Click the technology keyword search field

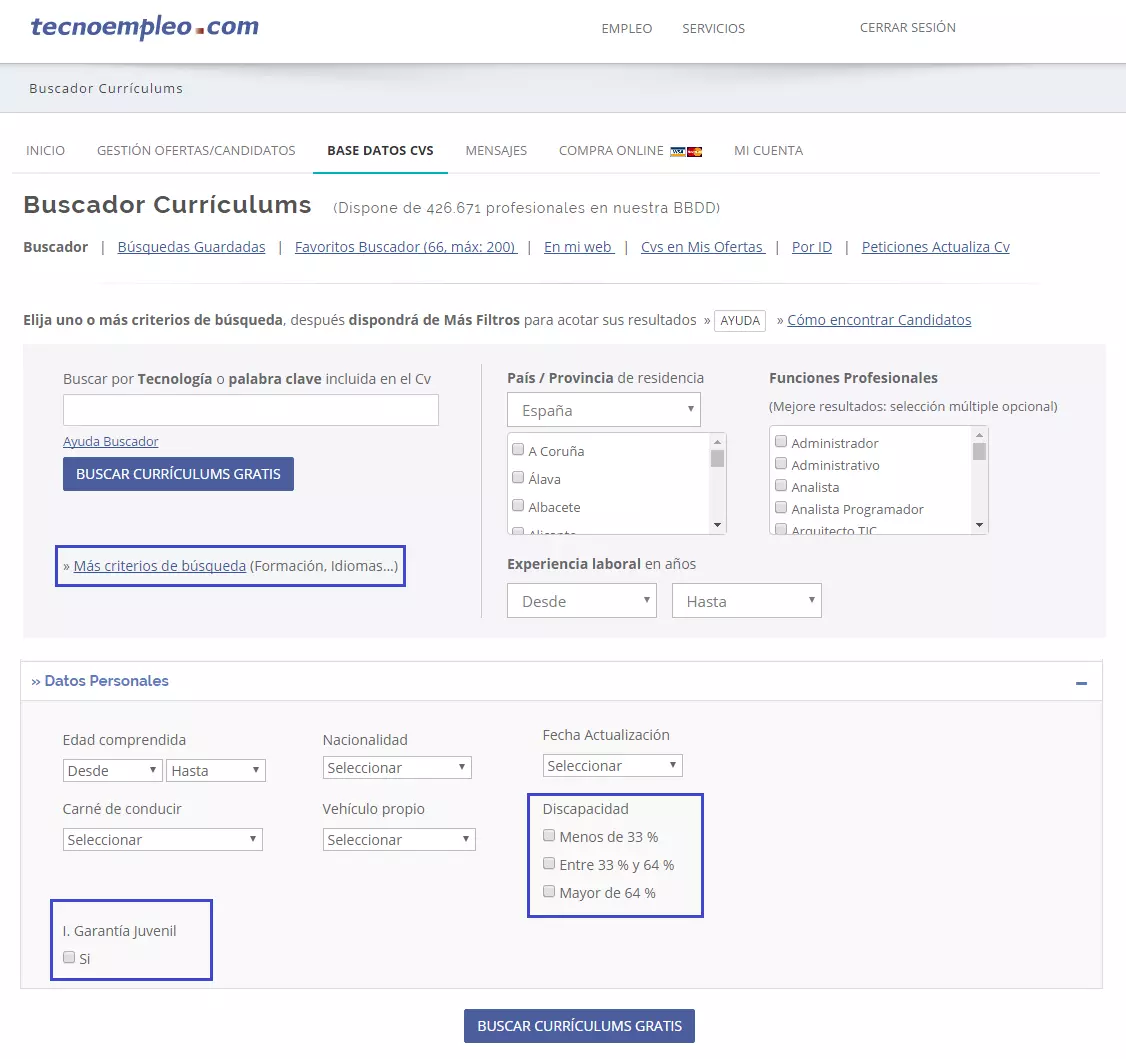pos(250,410)
